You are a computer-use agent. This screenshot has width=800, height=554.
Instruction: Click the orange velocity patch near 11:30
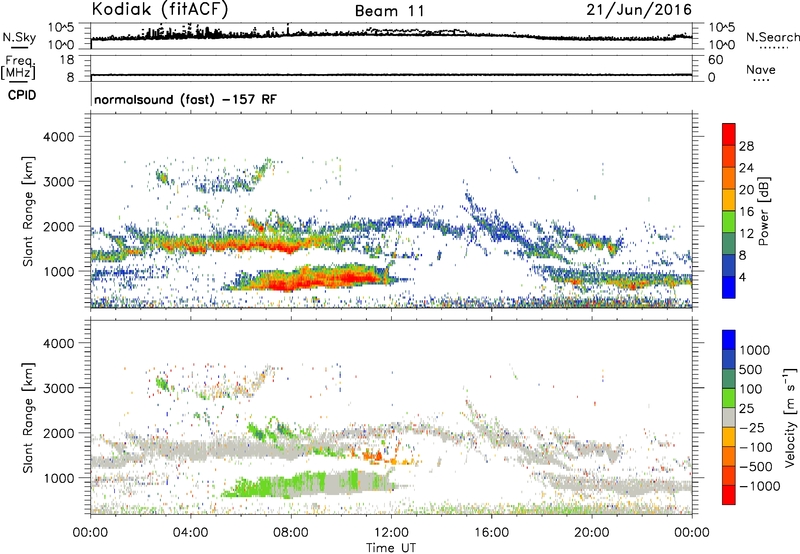372,456
